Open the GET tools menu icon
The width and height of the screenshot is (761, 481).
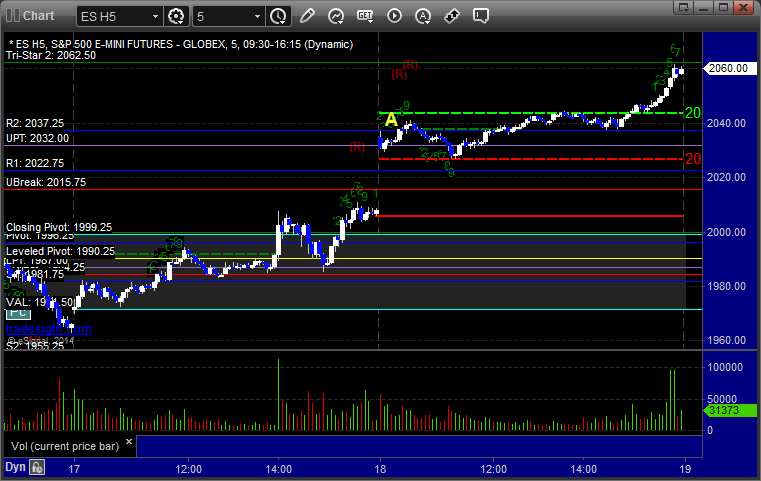(365, 16)
